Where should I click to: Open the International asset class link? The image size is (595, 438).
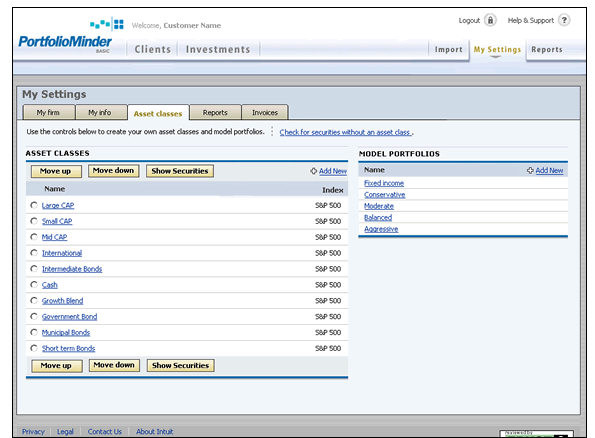pos(62,253)
